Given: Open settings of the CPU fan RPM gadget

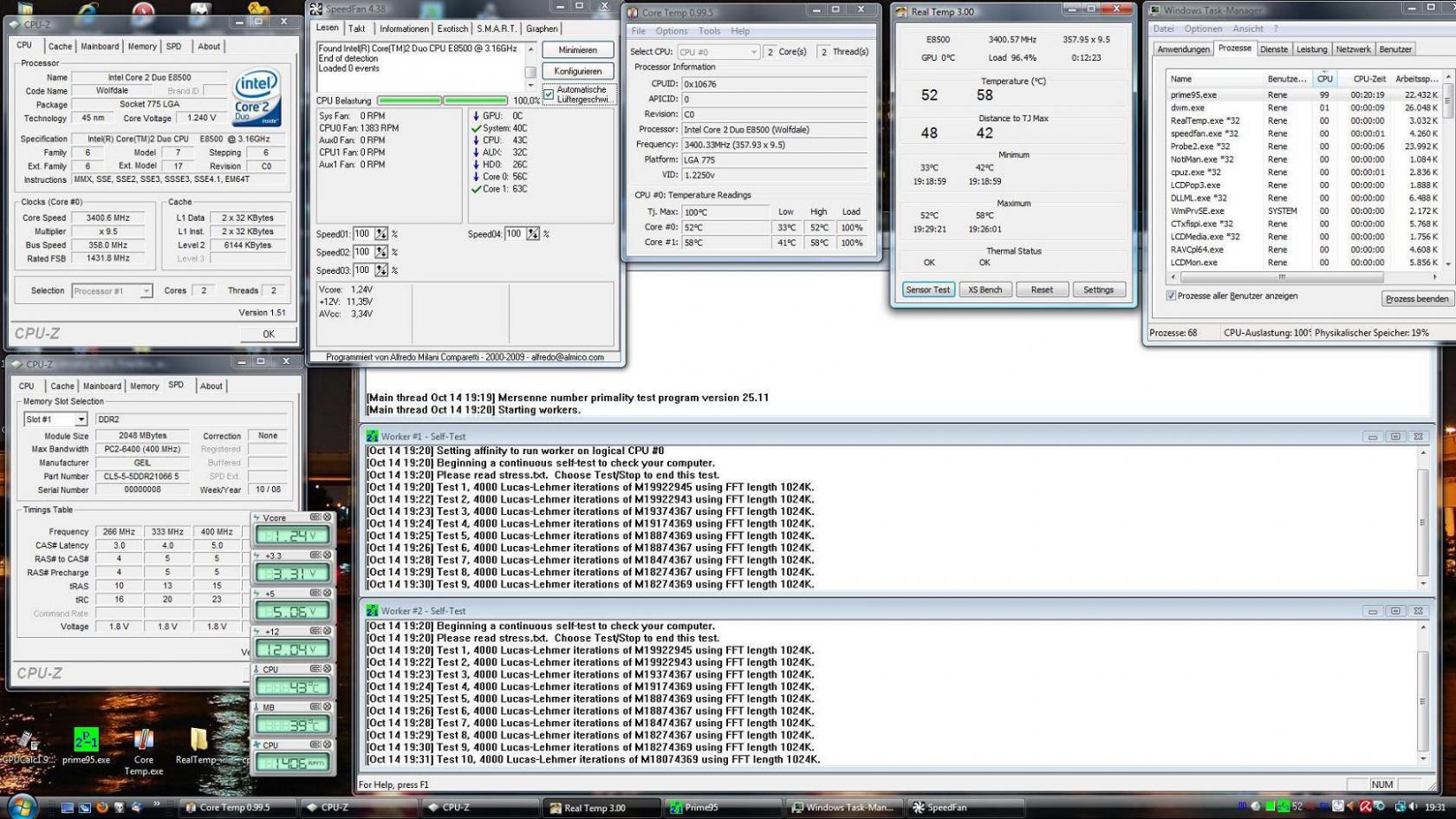Looking at the screenshot, I should pyautogui.click(x=315, y=744).
